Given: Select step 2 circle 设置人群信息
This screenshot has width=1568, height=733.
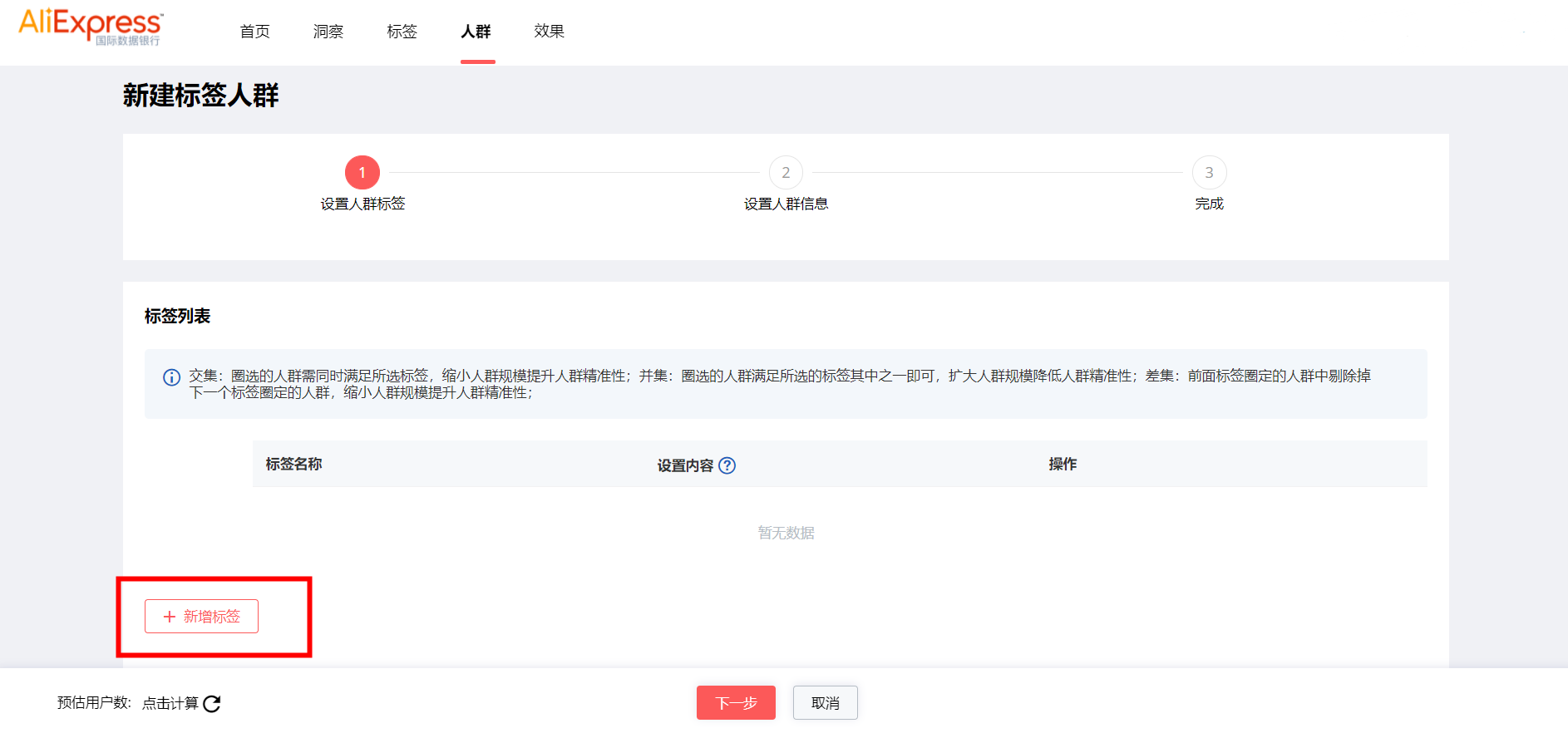Looking at the screenshot, I should click(786, 173).
